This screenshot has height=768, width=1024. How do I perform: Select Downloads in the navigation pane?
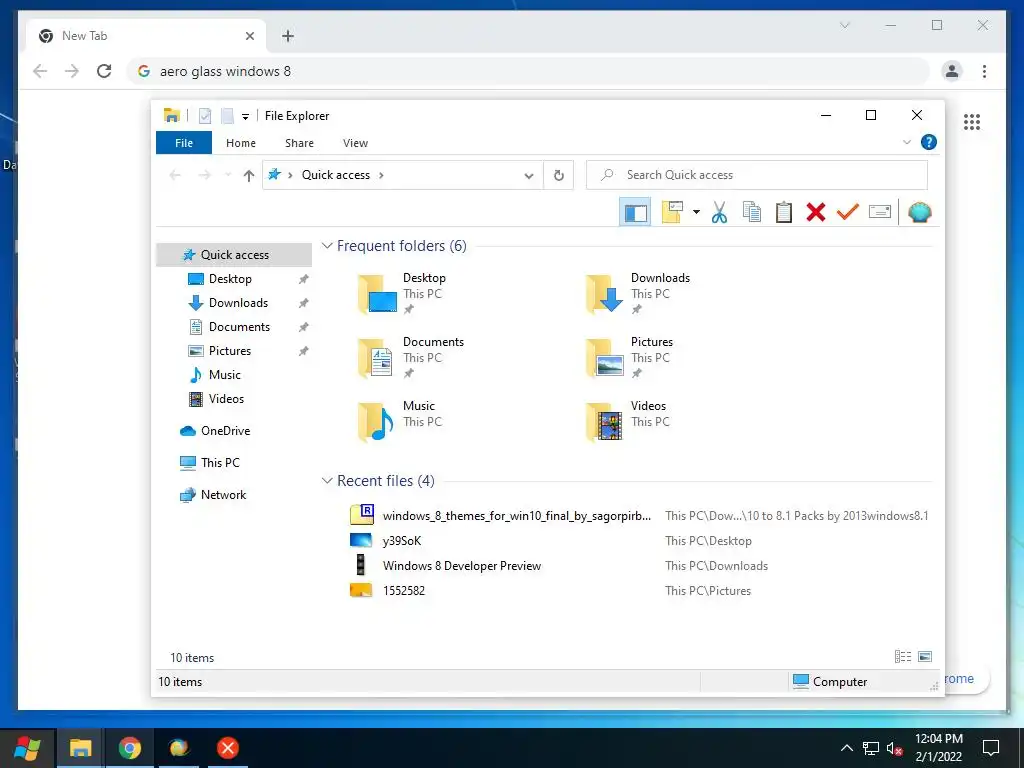(x=238, y=303)
